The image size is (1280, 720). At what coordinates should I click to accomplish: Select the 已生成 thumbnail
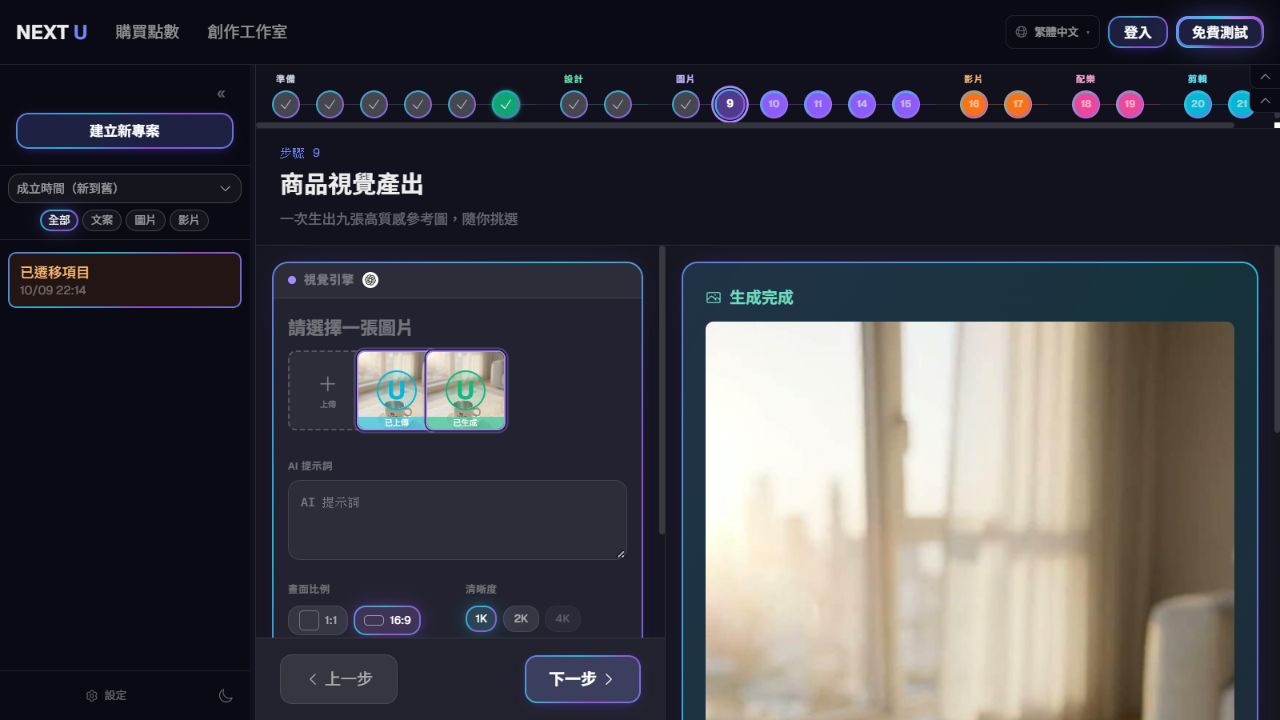pos(466,390)
